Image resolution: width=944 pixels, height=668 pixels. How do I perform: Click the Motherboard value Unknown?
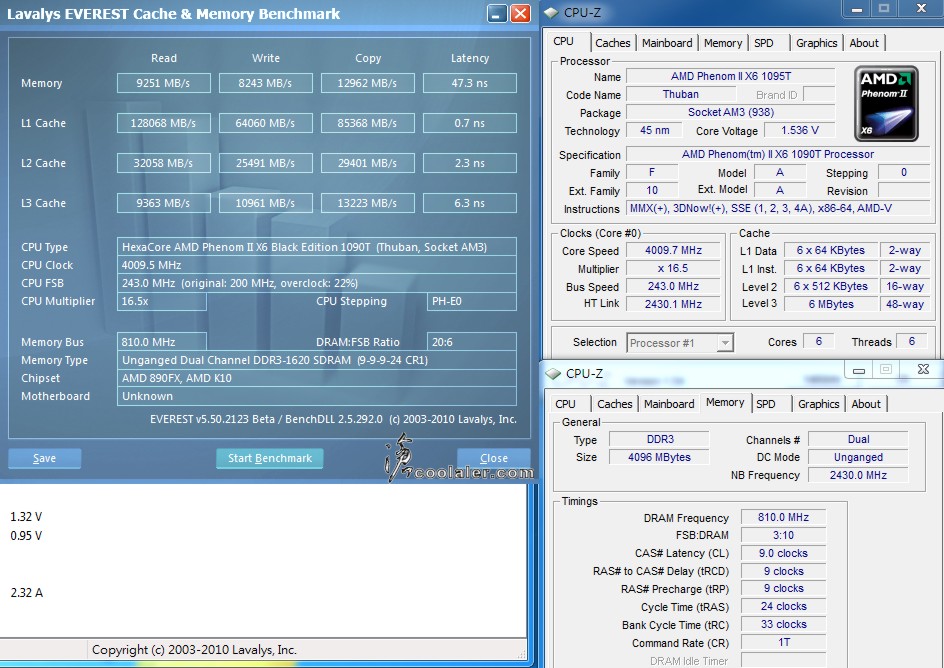coord(317,396)
